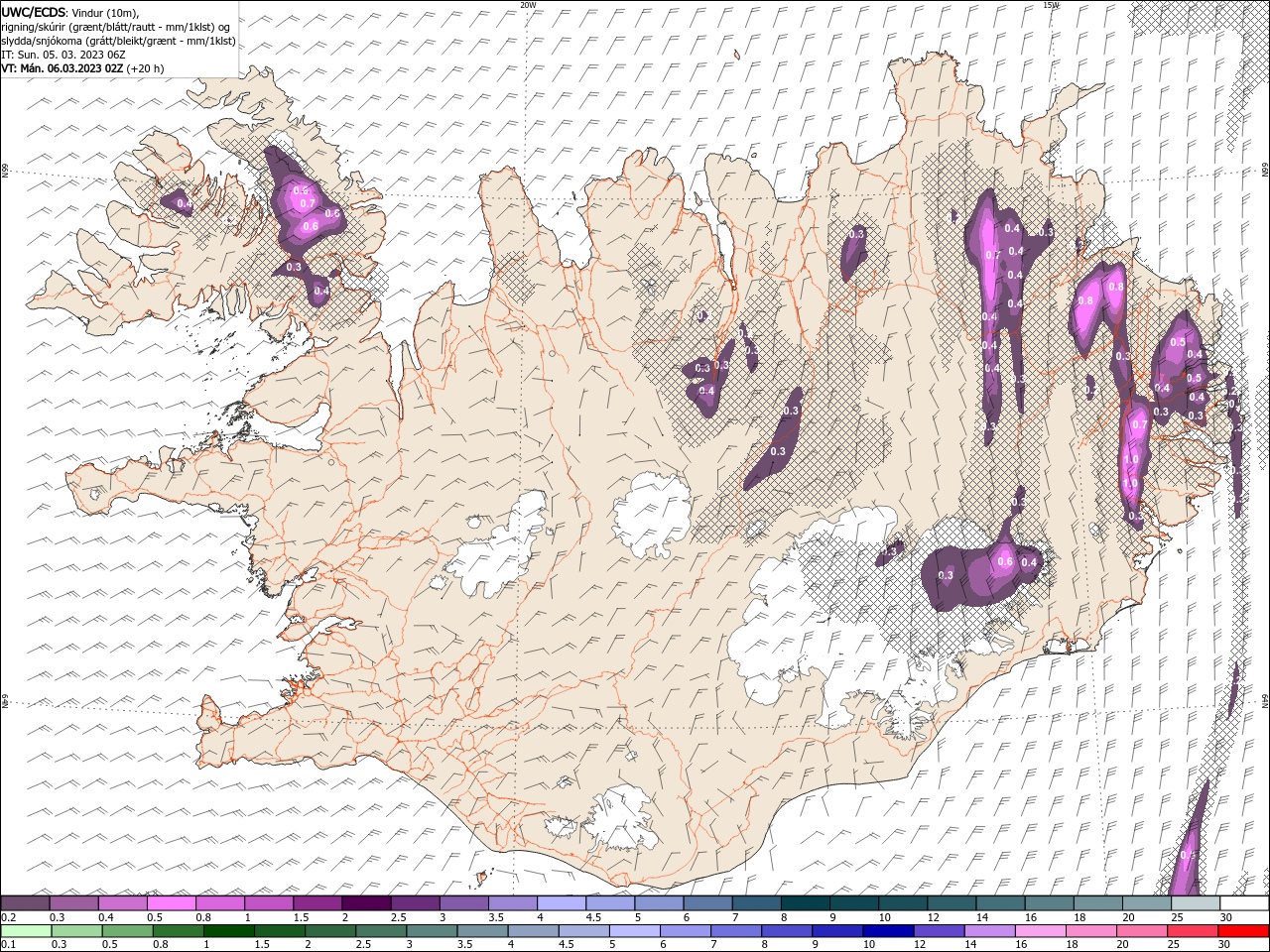Image resolution: width=1270 pixels, height=952 pixels.
Task: Click the 'VT: Mán. 06.03.2023 02Z' valid time
Action: (62, 68)
